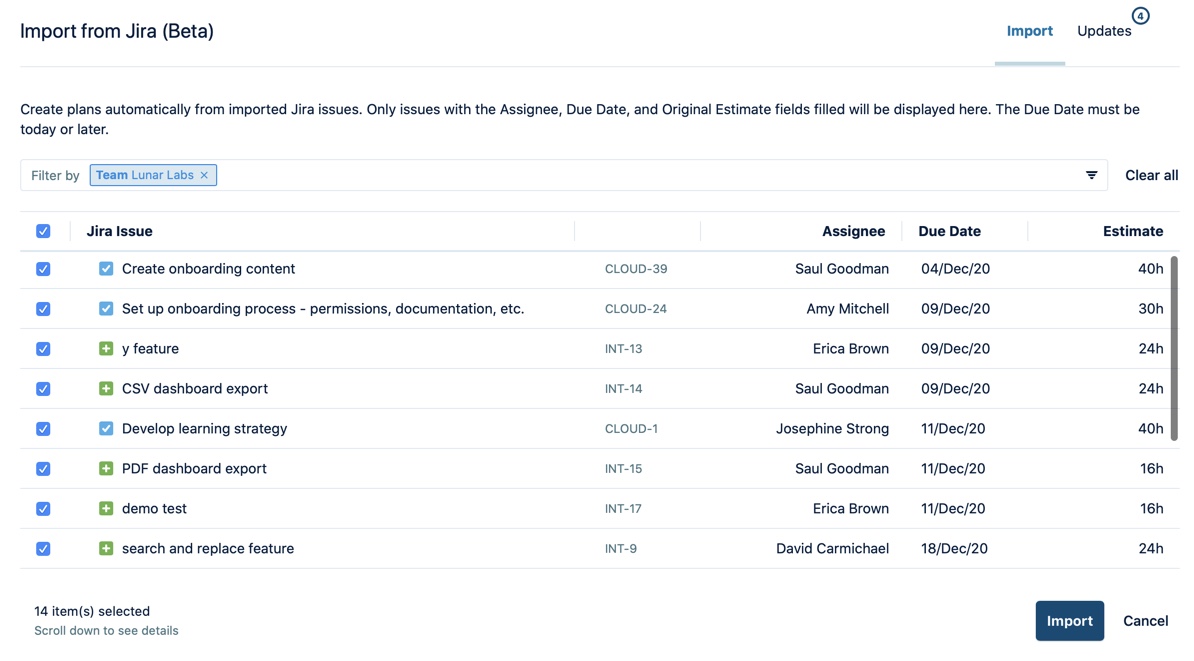Image resolution: width=1194 pixels, height=661 pixels.
Task: Select the issue type icon for CSV dashboard export
Action: click(106, 388)
